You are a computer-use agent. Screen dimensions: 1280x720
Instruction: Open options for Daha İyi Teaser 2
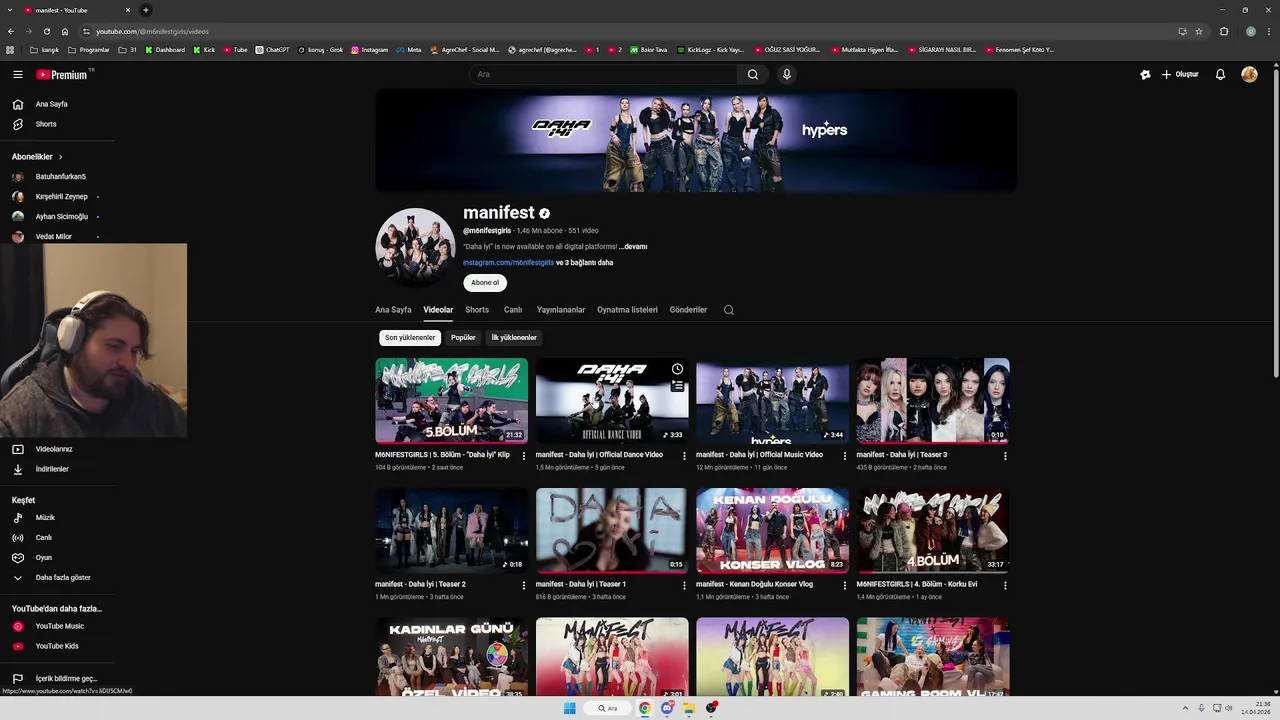pos(524,585)
